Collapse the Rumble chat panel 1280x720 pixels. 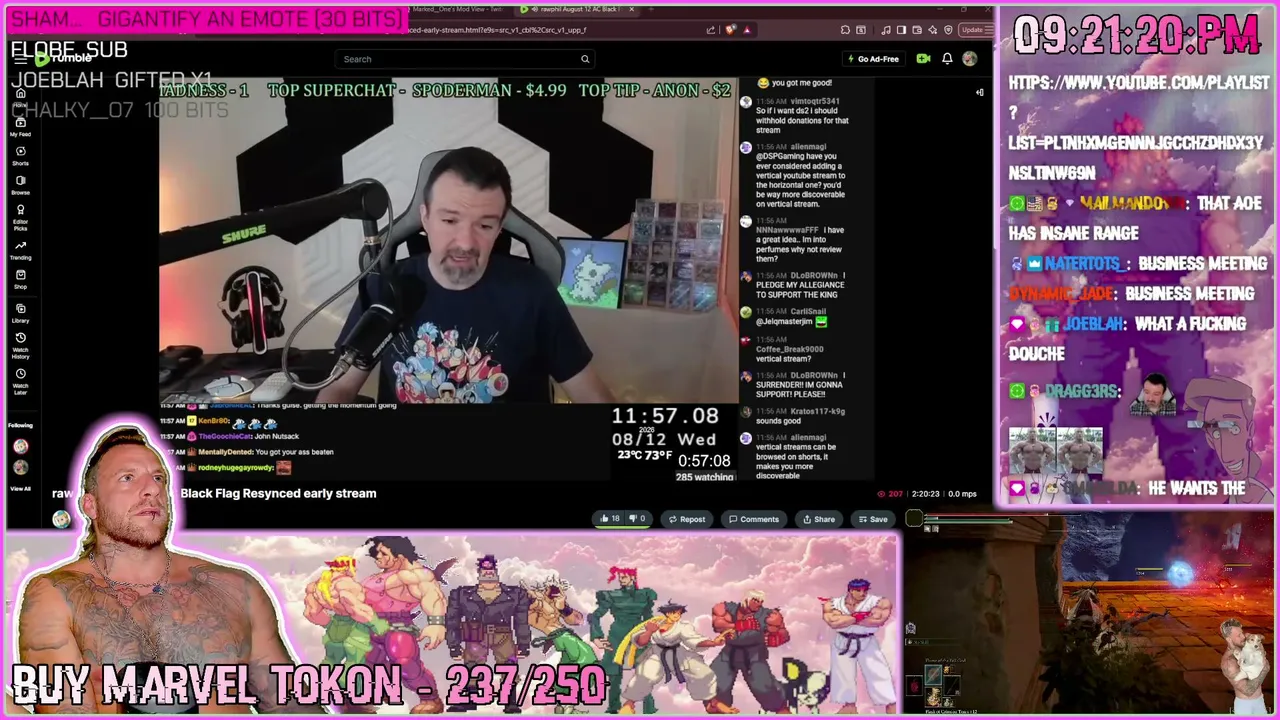[x=980, y=92]
